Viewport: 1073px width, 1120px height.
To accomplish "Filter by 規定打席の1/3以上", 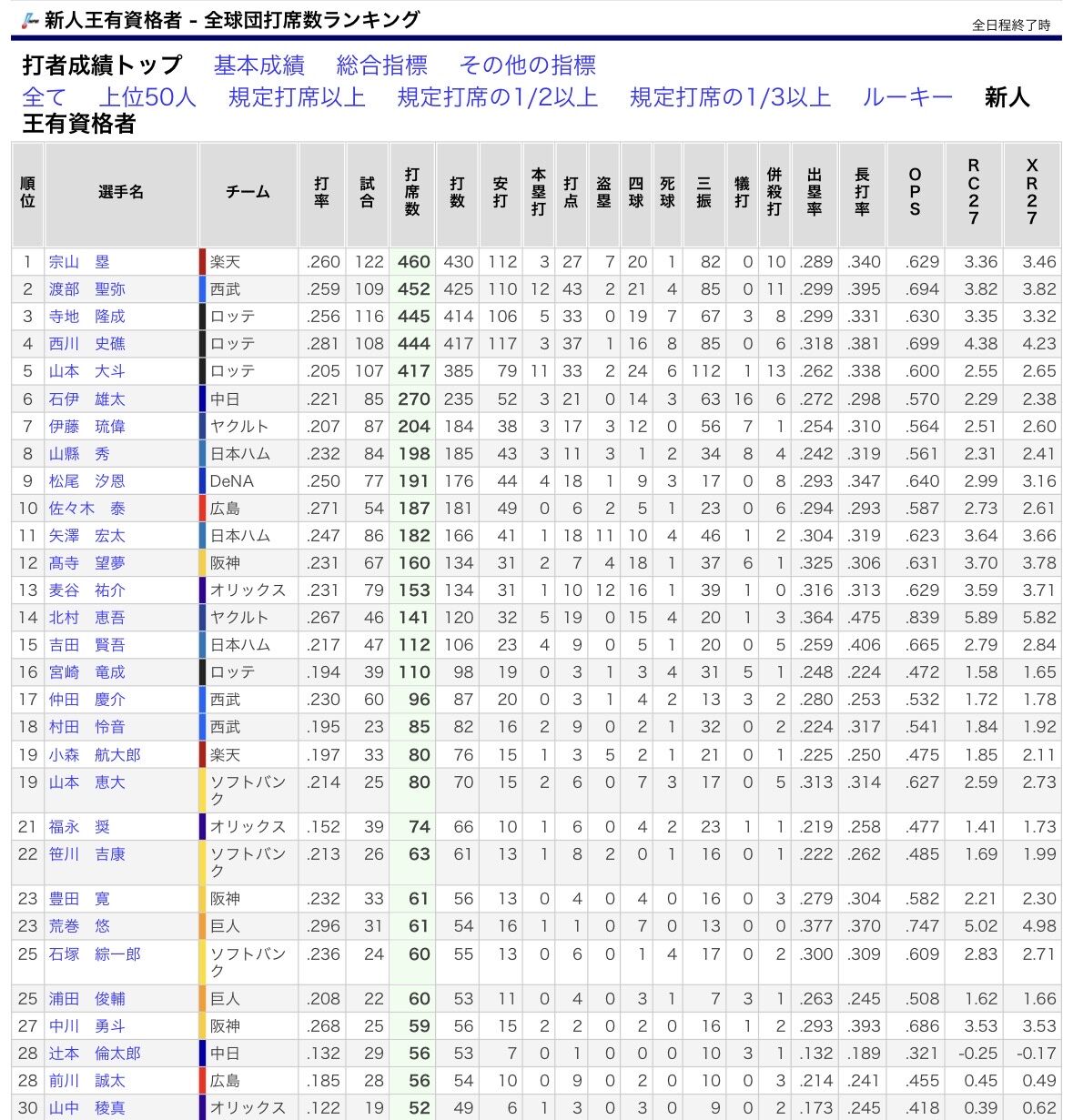I will click(x=731, y=96).
